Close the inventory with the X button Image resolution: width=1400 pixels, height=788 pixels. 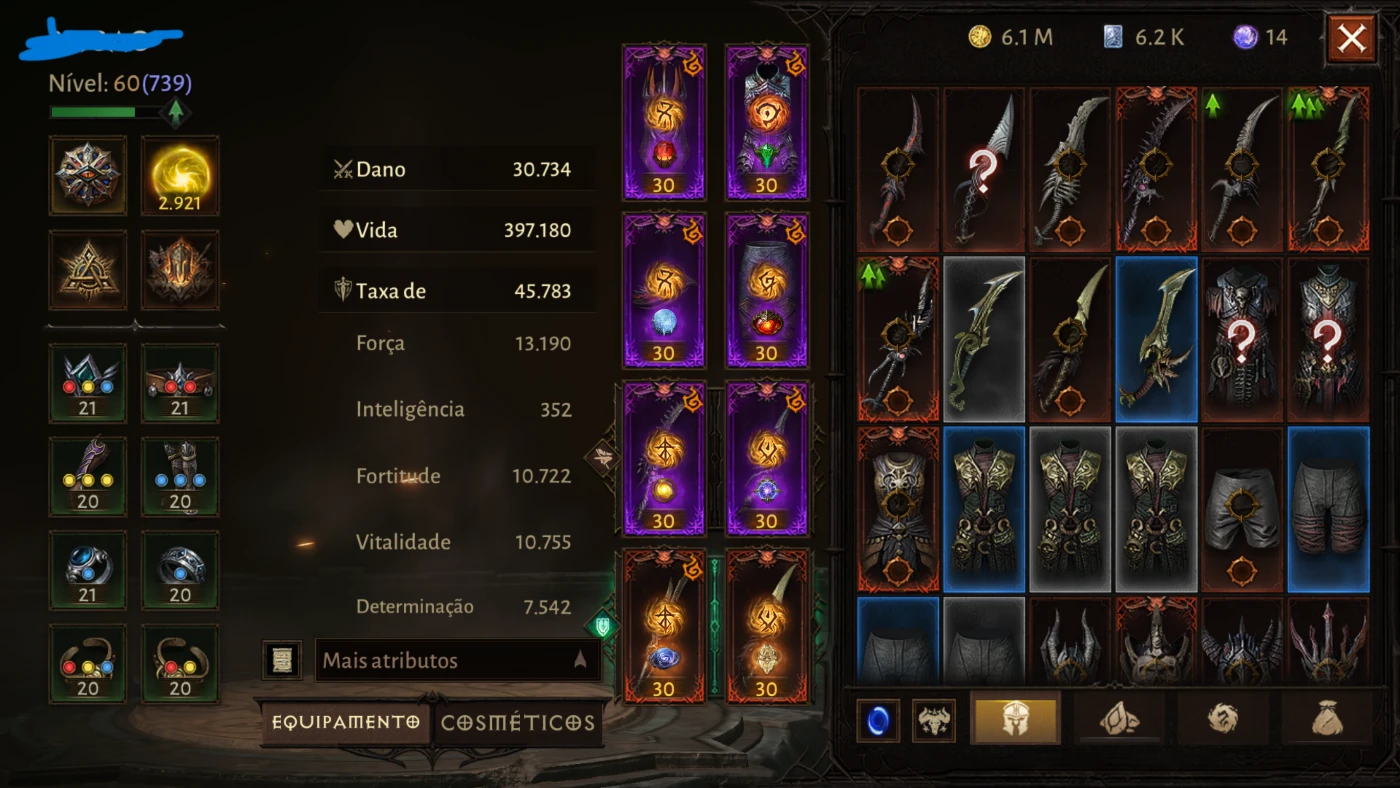[x=1351, y=39]
